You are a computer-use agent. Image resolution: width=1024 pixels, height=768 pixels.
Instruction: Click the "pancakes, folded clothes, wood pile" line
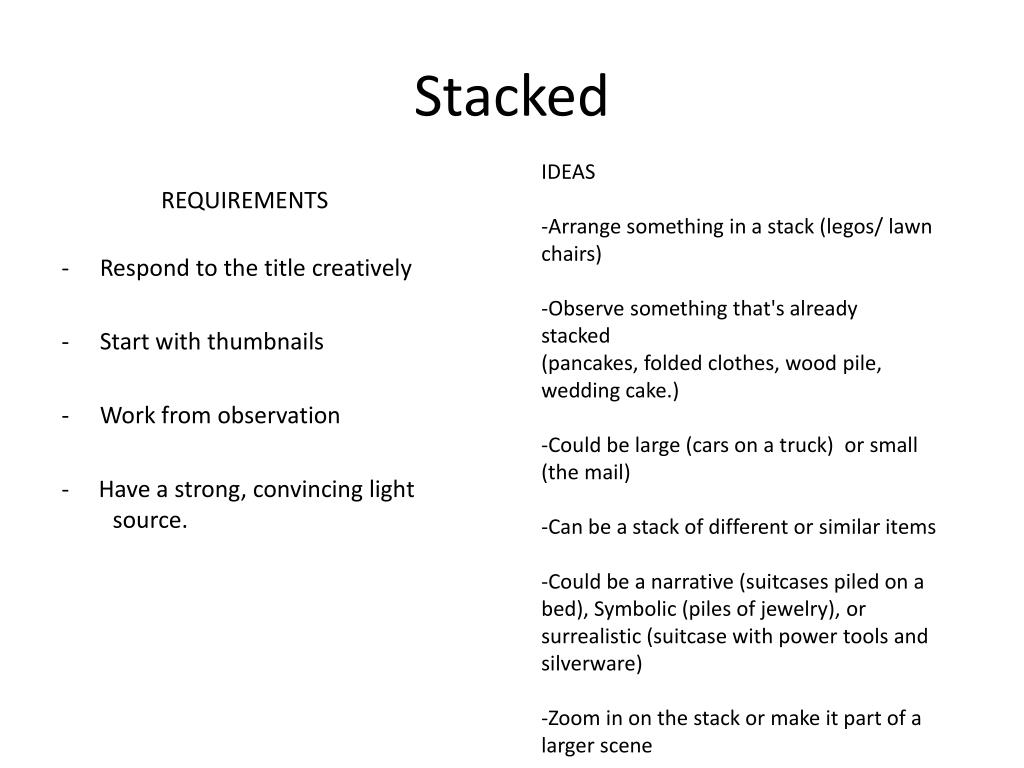(x=711, y=363)
